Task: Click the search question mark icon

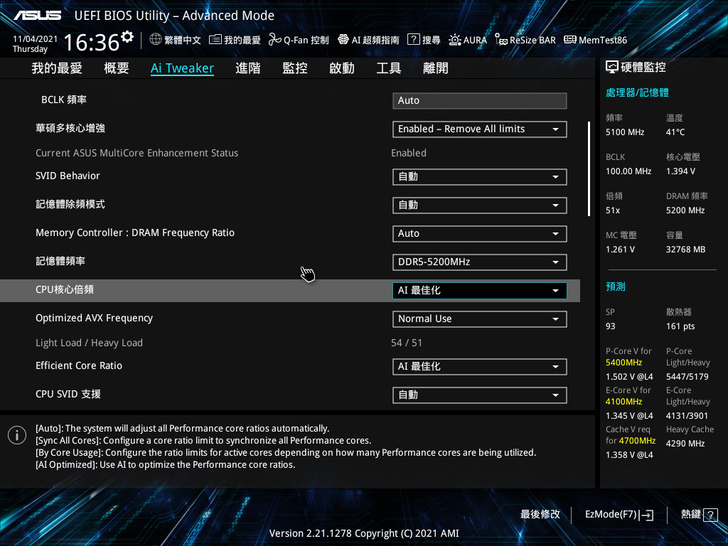Action: [x=413, y=39]
